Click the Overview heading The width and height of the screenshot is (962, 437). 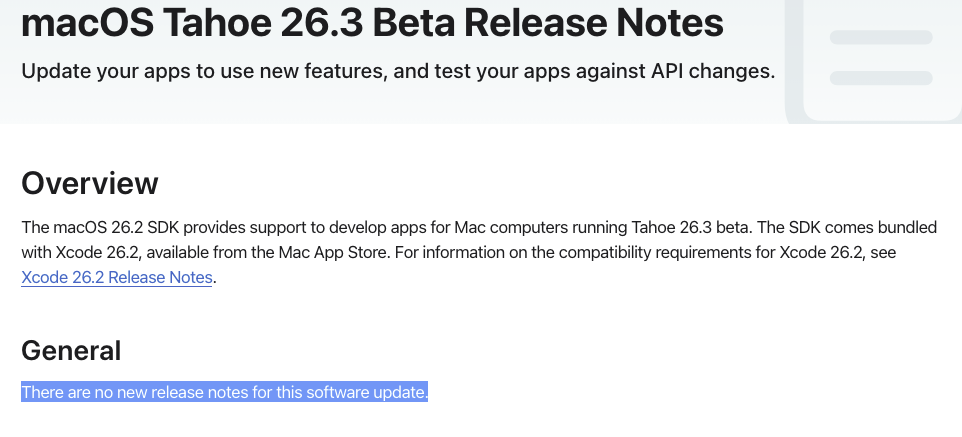[x=90, y=184]
